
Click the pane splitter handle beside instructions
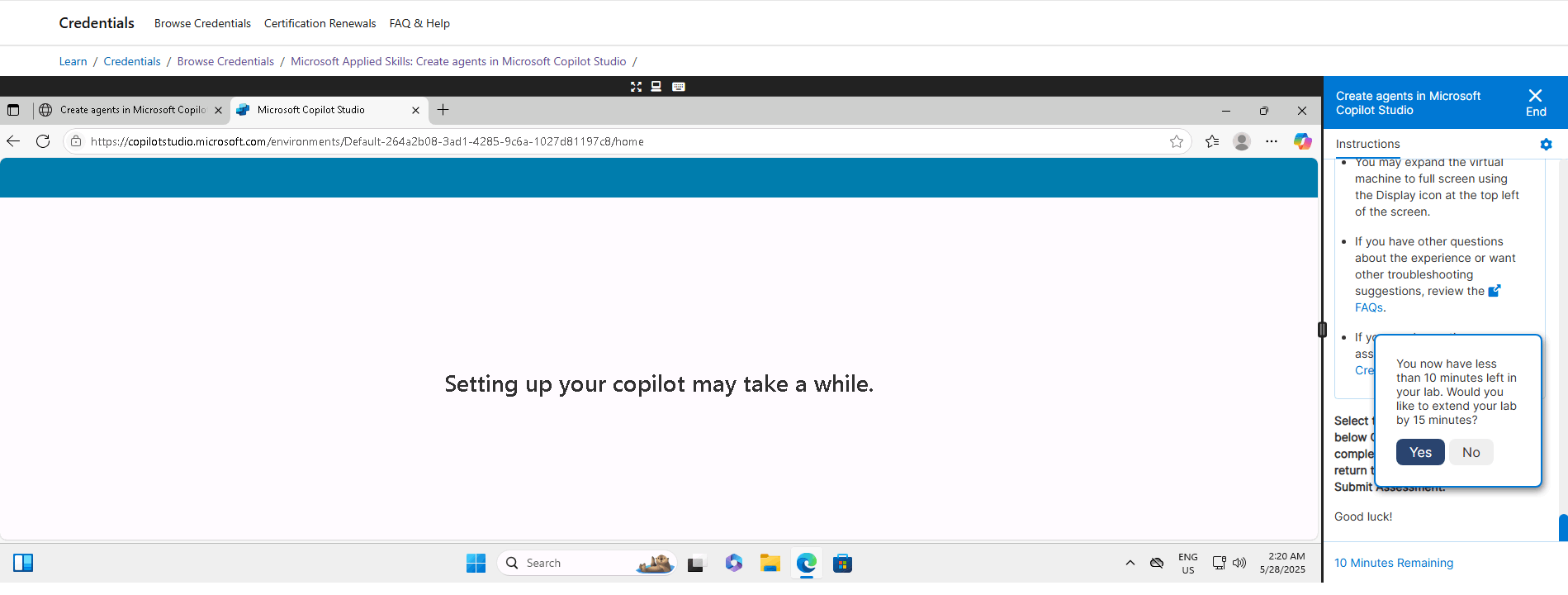coord(1322,330)
